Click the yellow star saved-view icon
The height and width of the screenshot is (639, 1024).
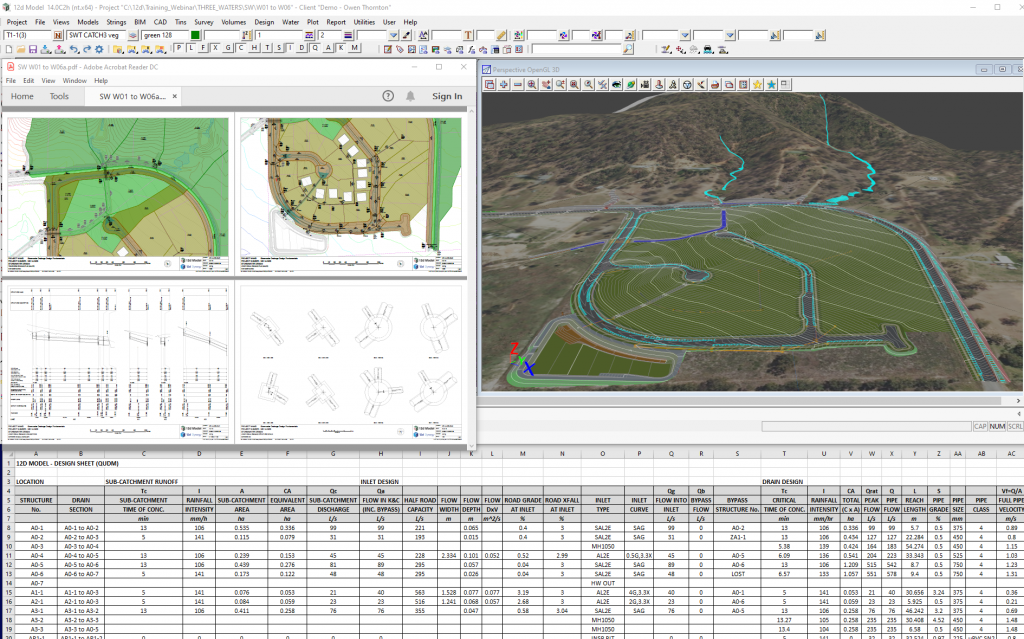point(757,85)
